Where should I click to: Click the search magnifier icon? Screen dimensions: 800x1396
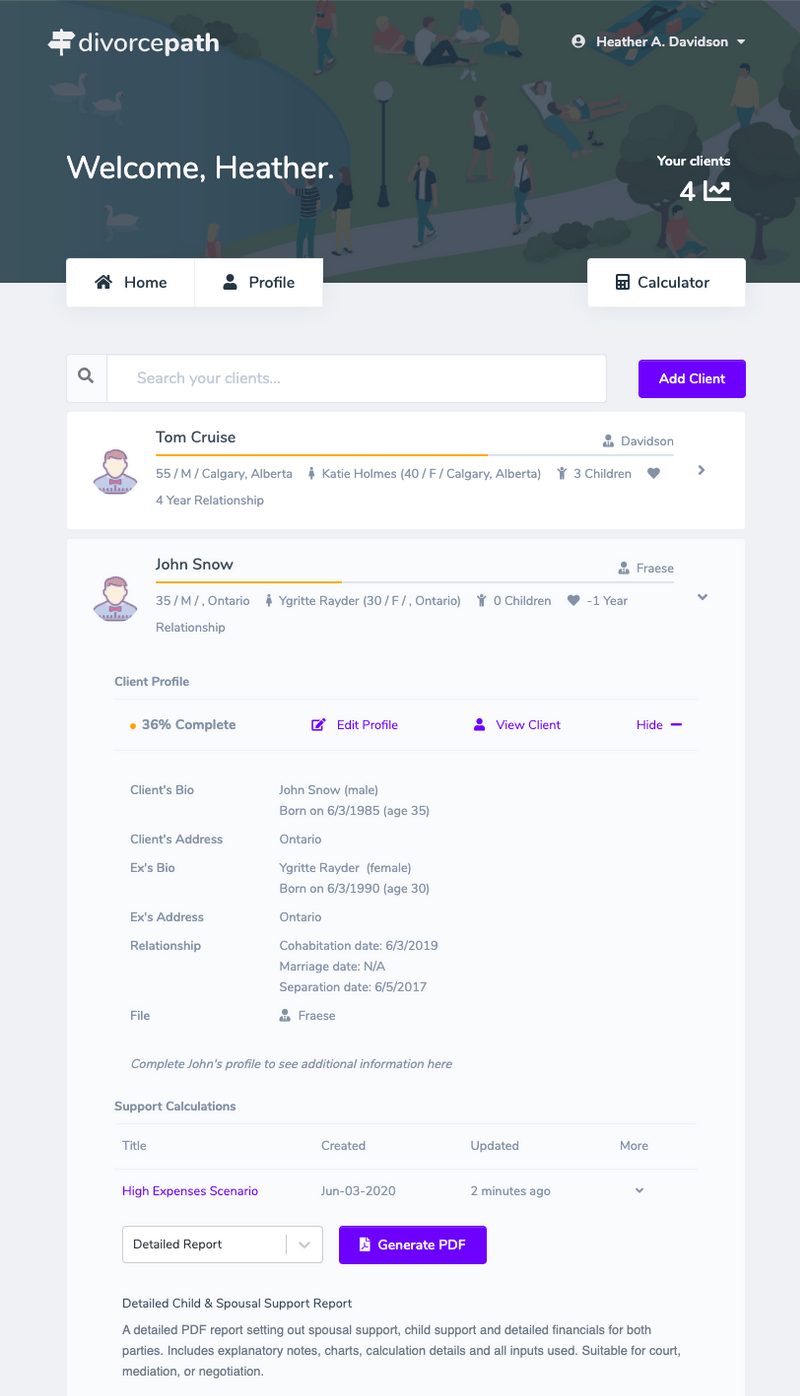[x=86, y=376]
